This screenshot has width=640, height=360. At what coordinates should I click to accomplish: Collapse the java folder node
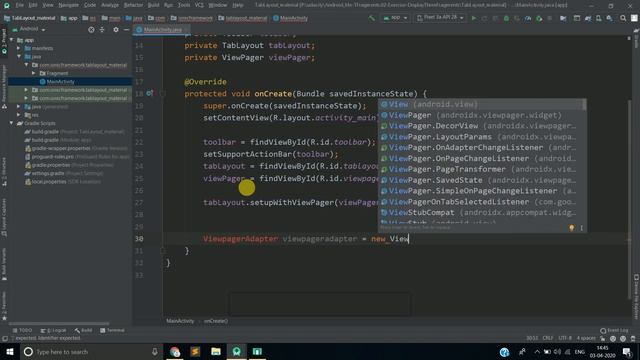(19, 56)
